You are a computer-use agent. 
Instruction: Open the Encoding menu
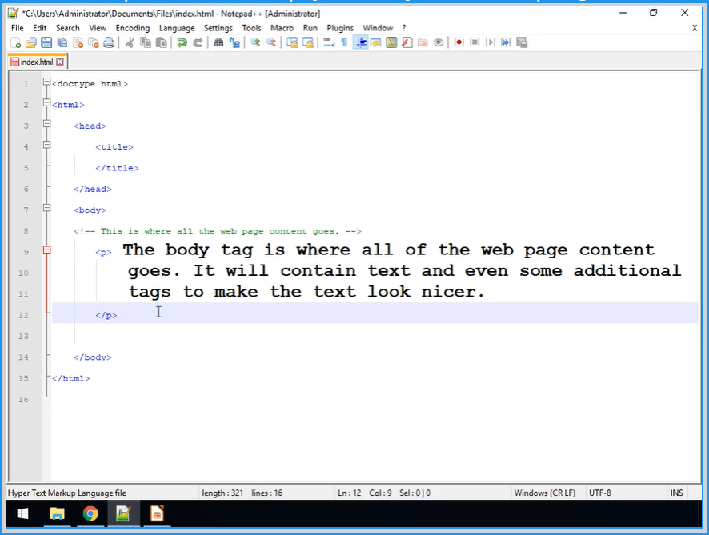(133, 28)
